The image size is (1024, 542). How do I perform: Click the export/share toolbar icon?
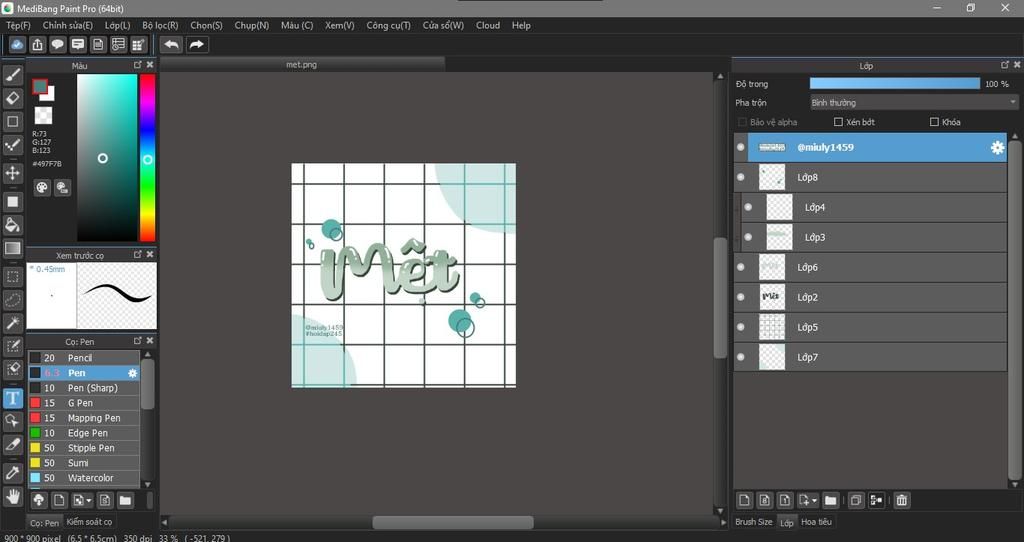[x=37, y=44]
